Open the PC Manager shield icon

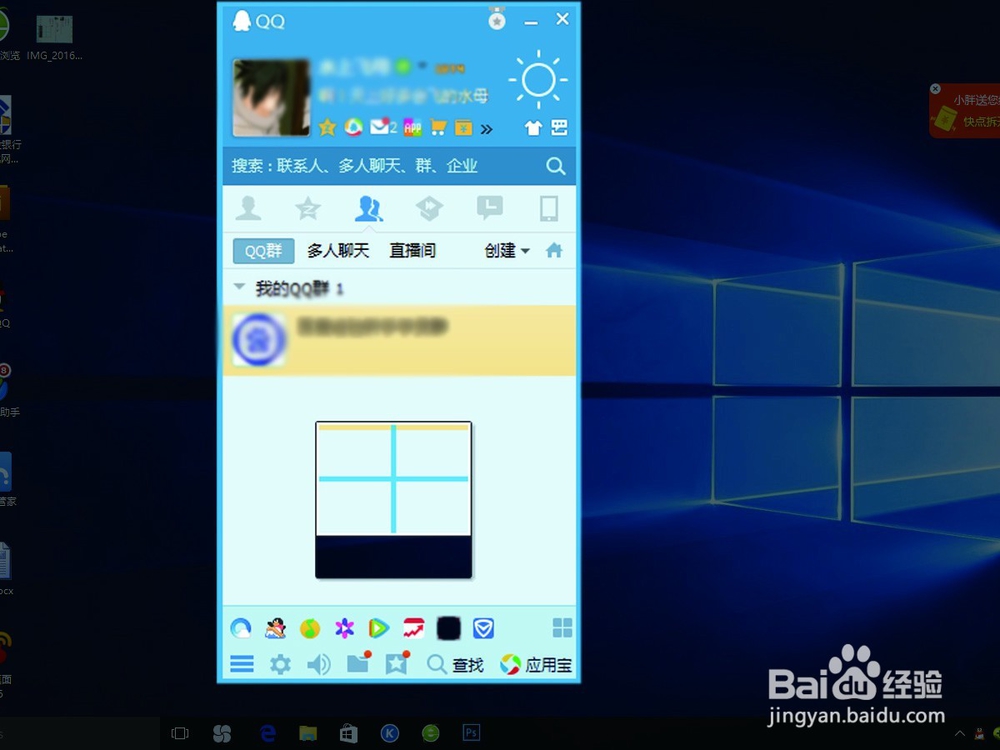(x=483, y=629)
